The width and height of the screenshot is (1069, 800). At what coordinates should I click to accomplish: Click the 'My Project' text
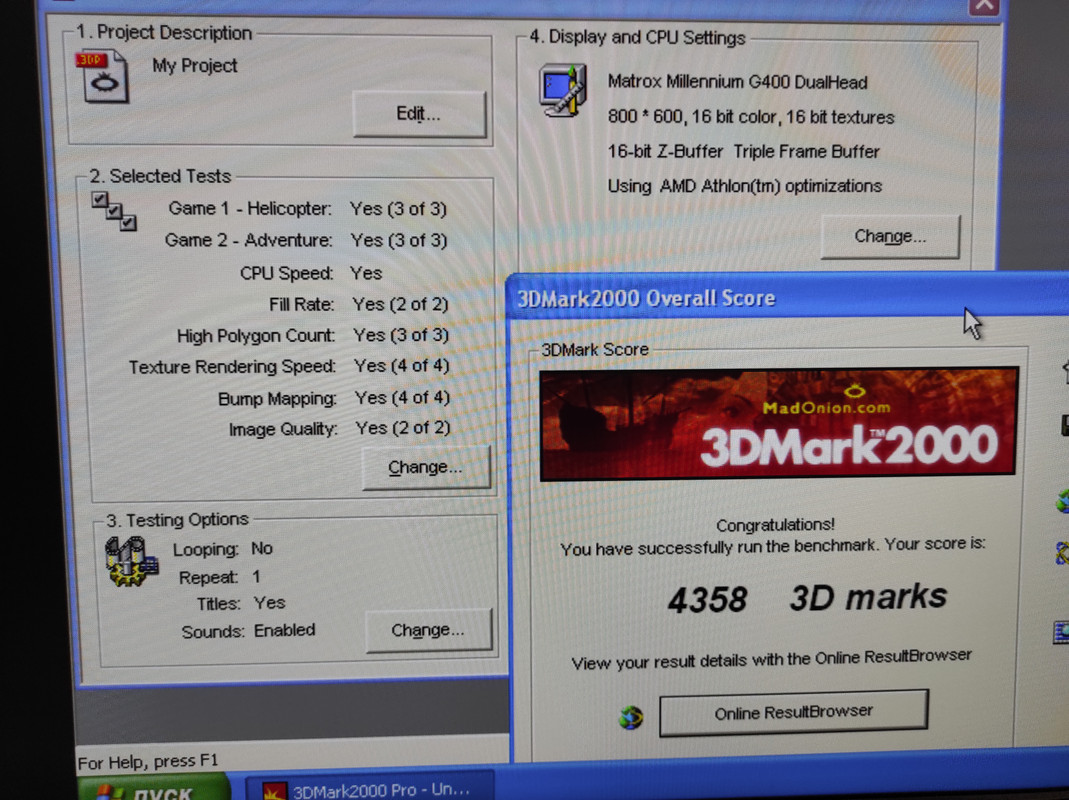point(194,66)
